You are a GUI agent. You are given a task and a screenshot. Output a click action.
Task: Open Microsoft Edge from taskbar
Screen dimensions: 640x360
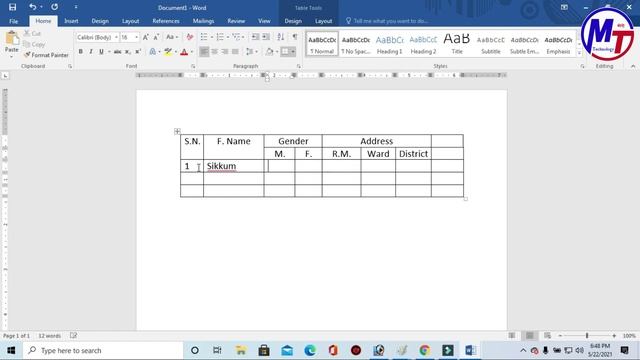tap(310, 350)
